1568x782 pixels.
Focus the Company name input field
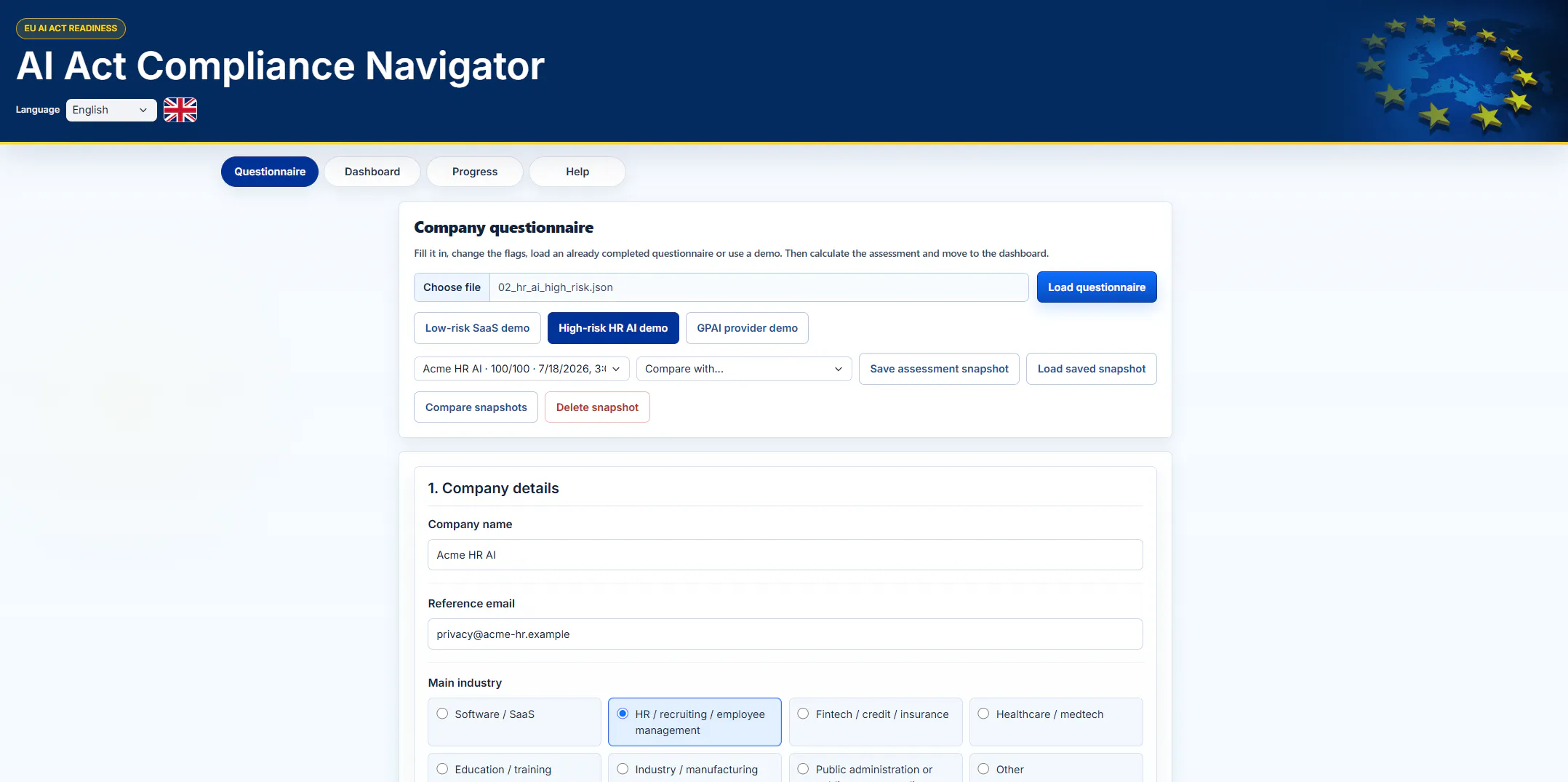[x=785, y=555]
